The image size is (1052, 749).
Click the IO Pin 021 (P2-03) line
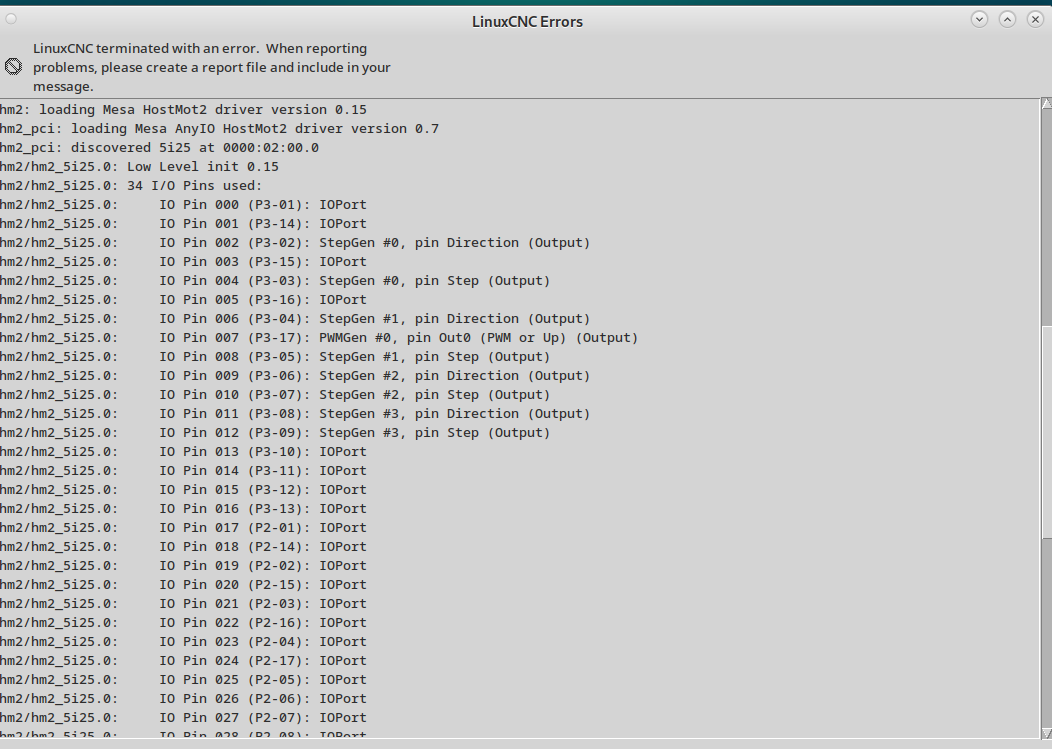[183, 604]
